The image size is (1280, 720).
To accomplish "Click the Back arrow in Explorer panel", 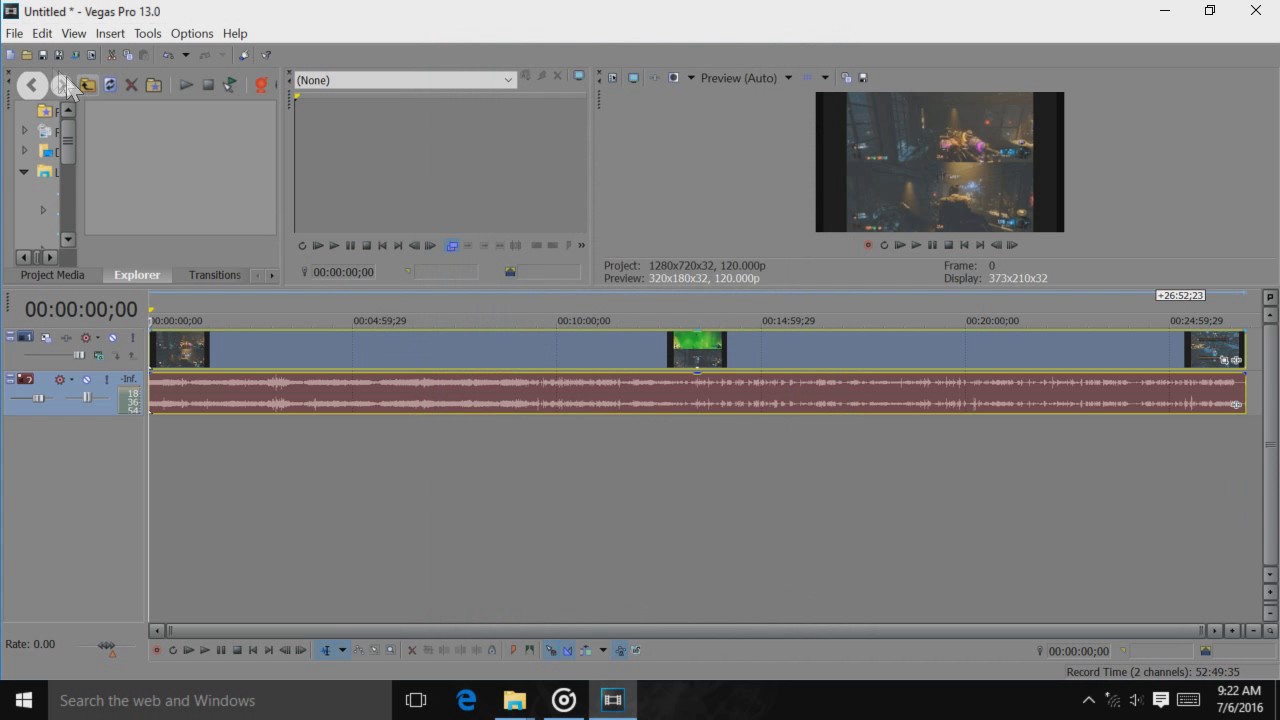I will click(x=32, y=85).
